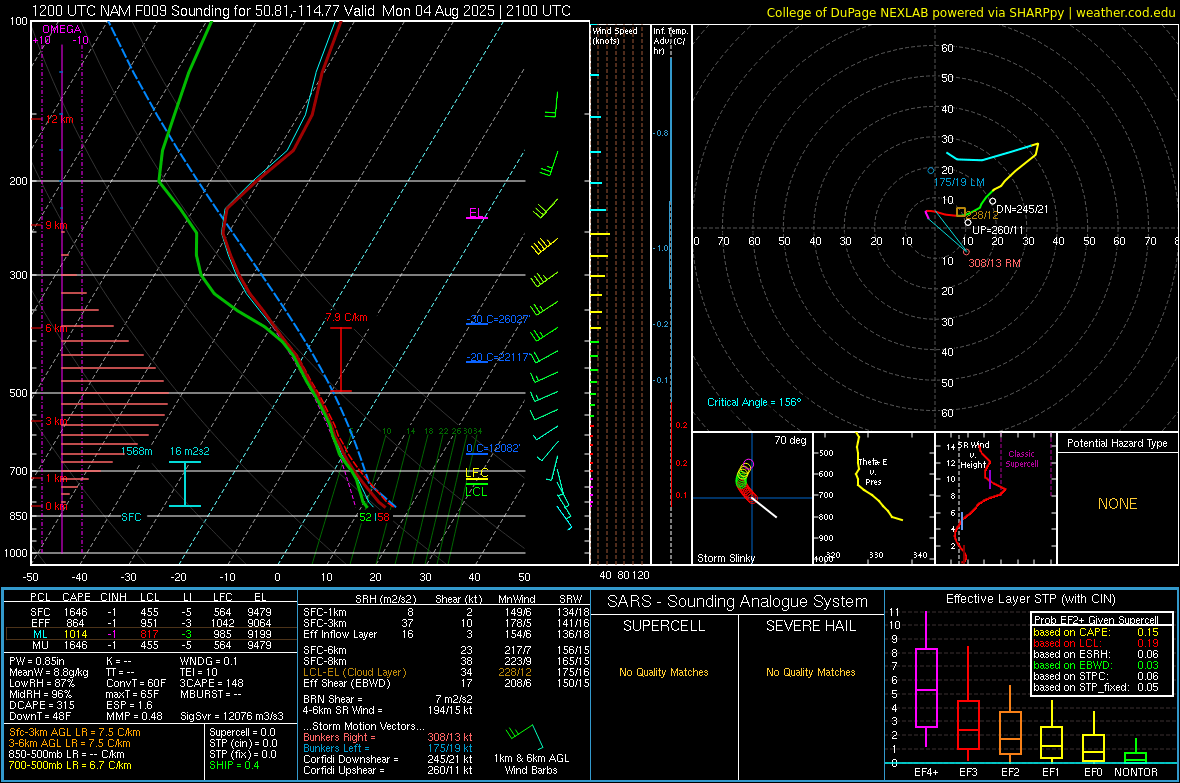Click the magenta EL marker
1180x783 pixels.
(x=476, y=214)
